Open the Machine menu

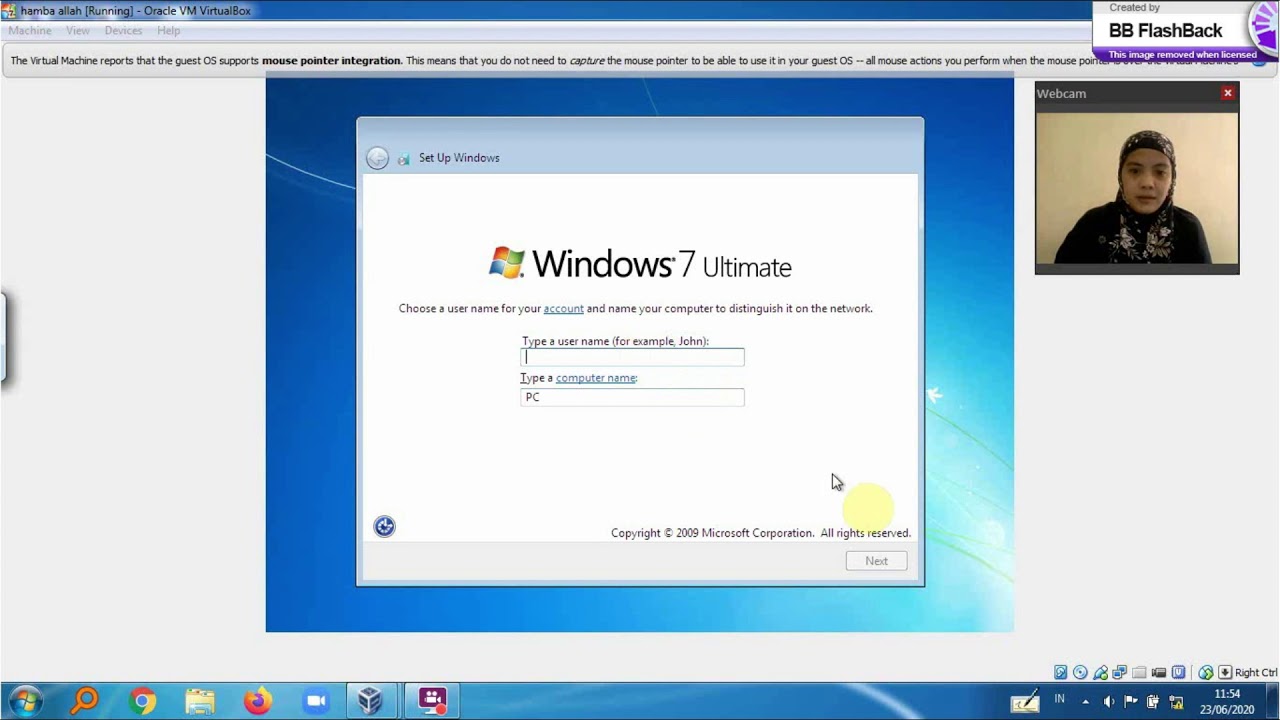[30, 30]
